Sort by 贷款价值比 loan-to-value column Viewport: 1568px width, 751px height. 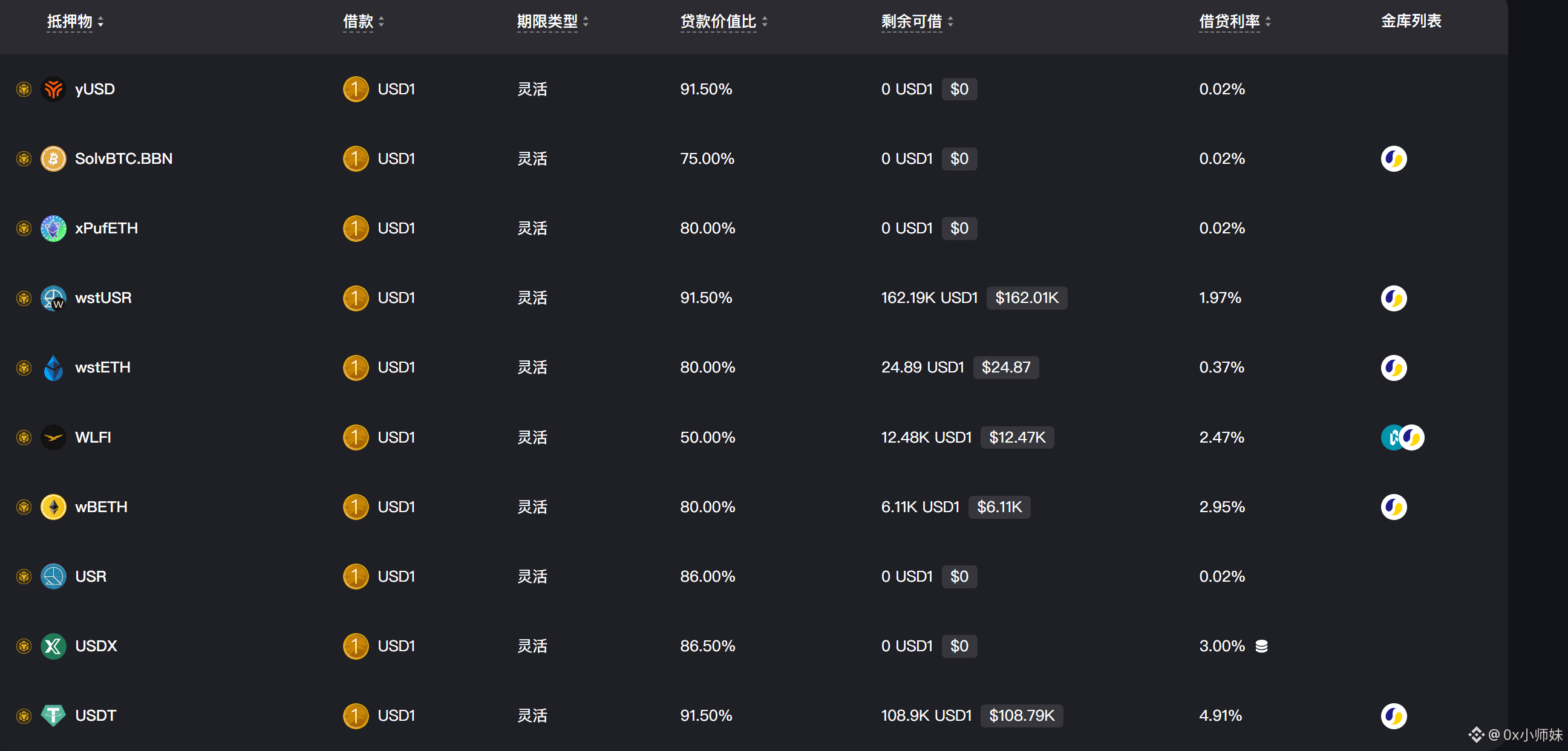(724, 22)
